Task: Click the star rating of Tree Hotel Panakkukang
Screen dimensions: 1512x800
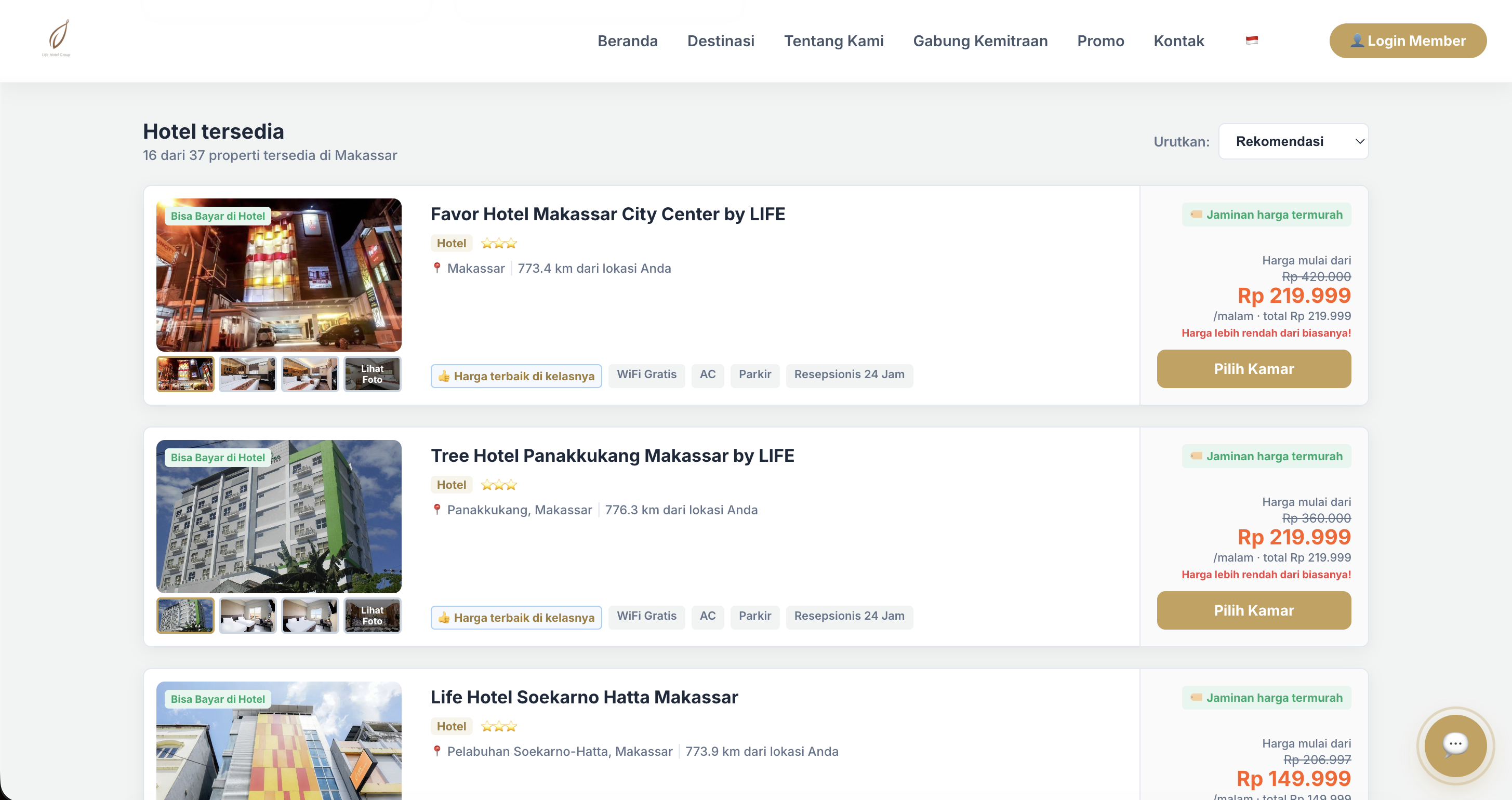Action: coord(498,484)
